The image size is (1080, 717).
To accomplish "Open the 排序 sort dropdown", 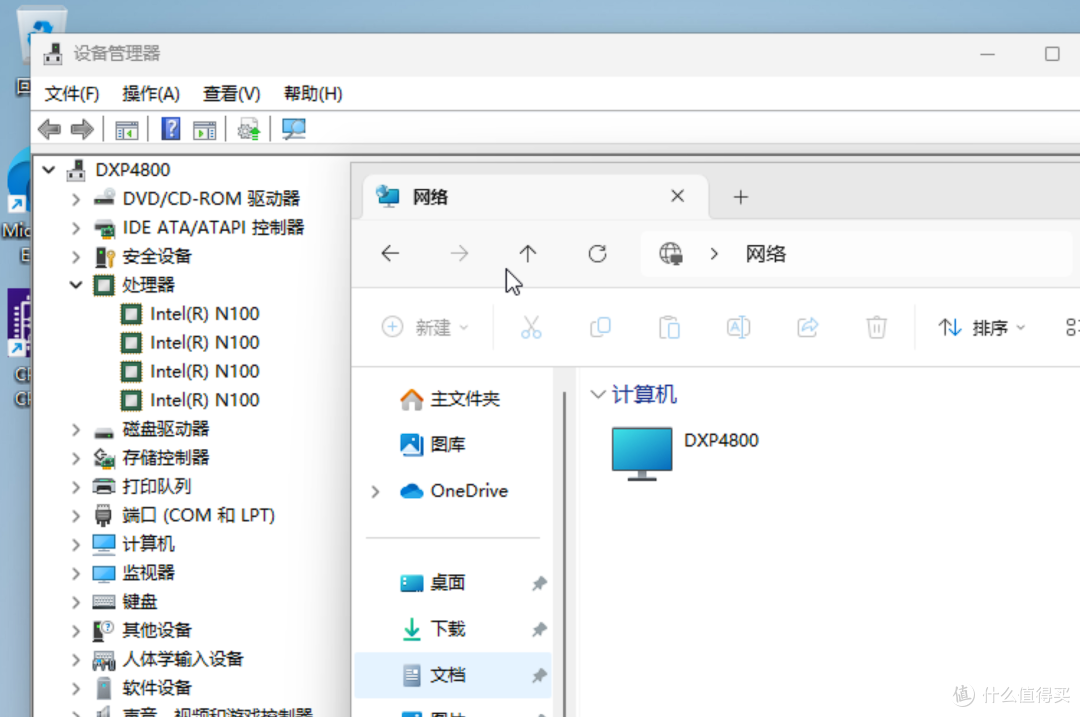I will tap(982, 327).
